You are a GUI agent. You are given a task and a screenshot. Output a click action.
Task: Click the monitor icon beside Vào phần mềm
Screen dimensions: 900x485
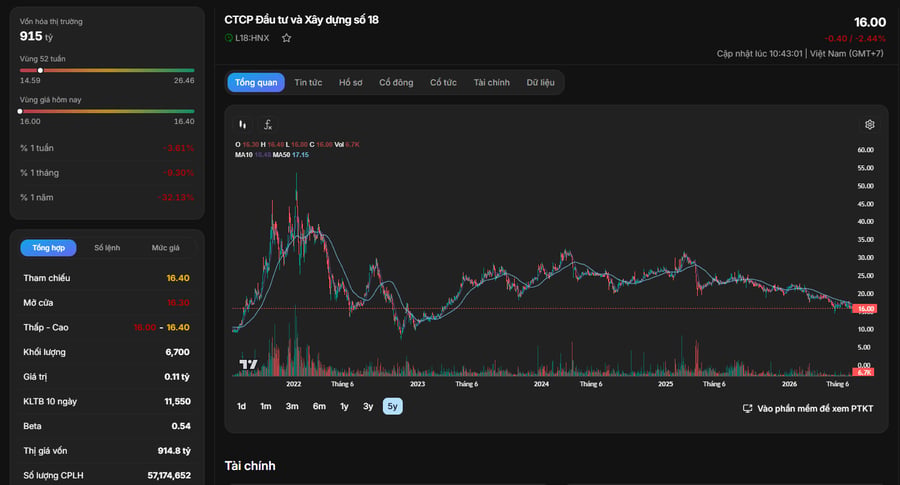tap(747, 409)
